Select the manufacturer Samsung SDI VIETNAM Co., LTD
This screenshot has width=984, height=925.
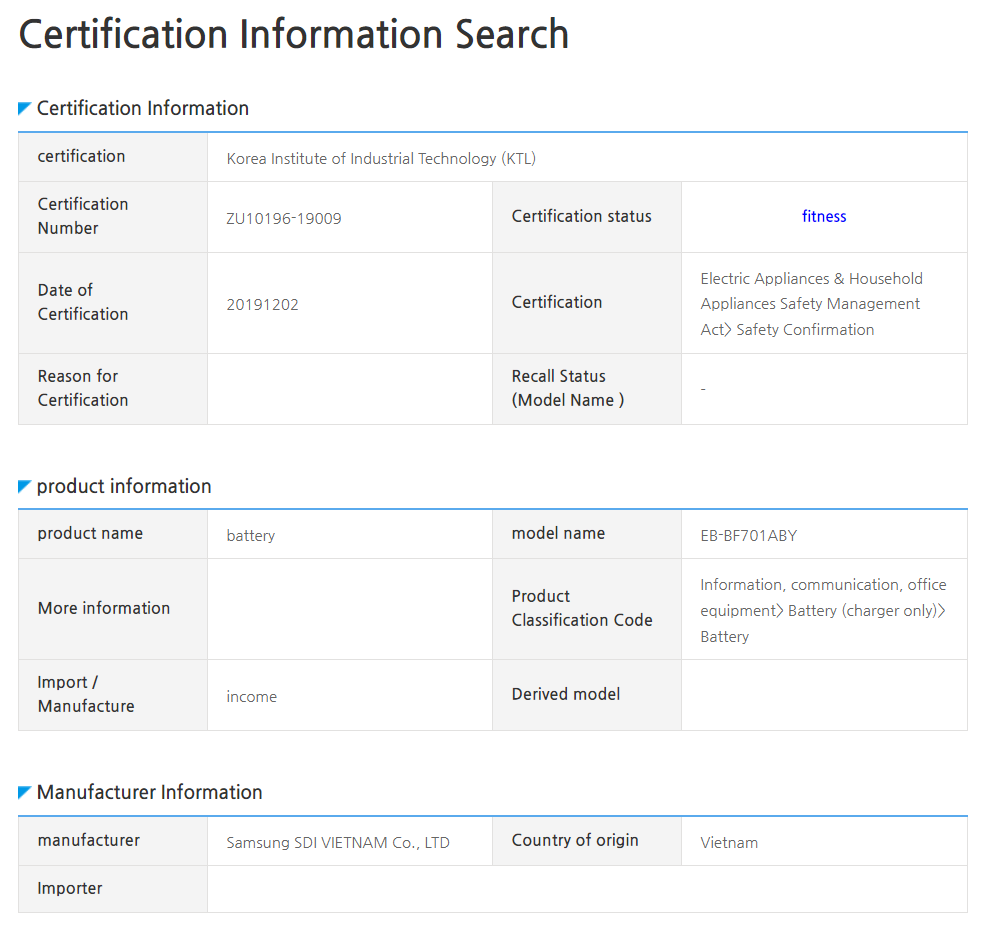pyautogui.click(x=338, y=842)
